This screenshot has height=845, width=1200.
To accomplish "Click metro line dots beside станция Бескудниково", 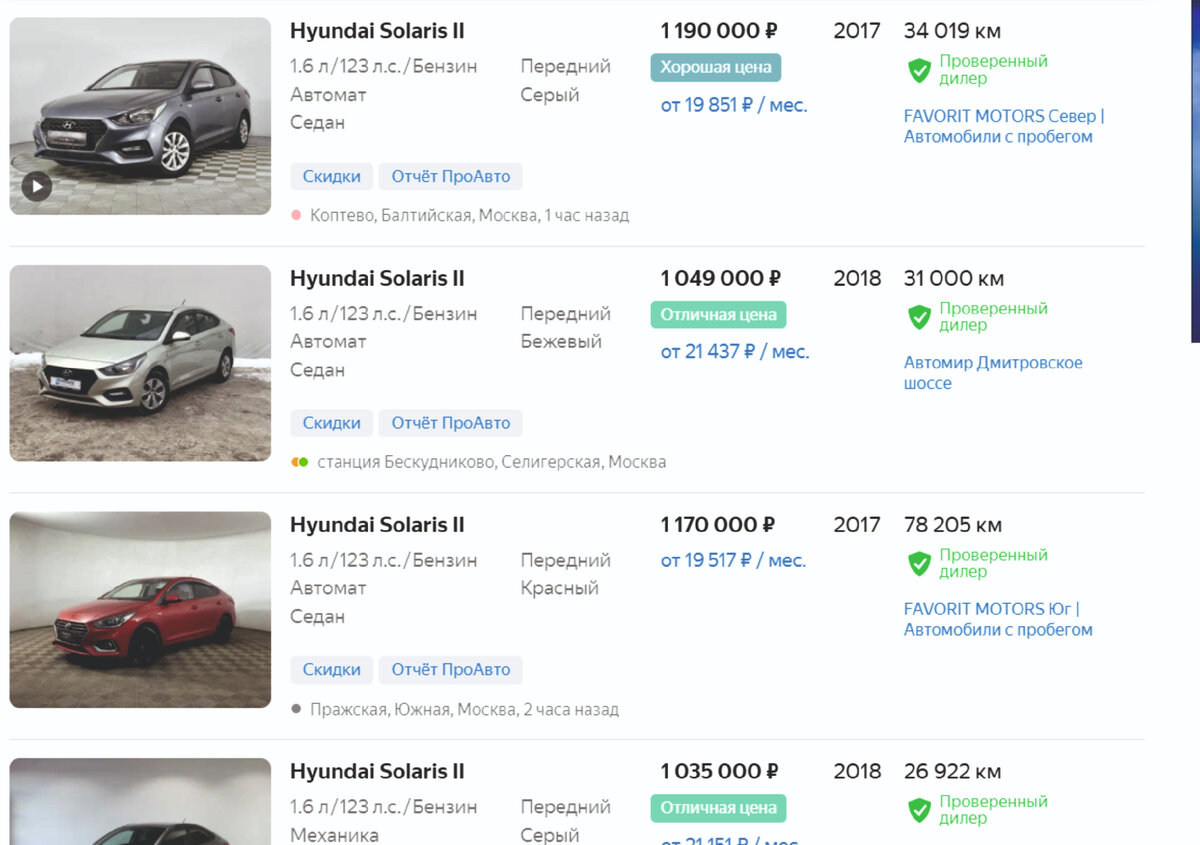I will (299, 462).
